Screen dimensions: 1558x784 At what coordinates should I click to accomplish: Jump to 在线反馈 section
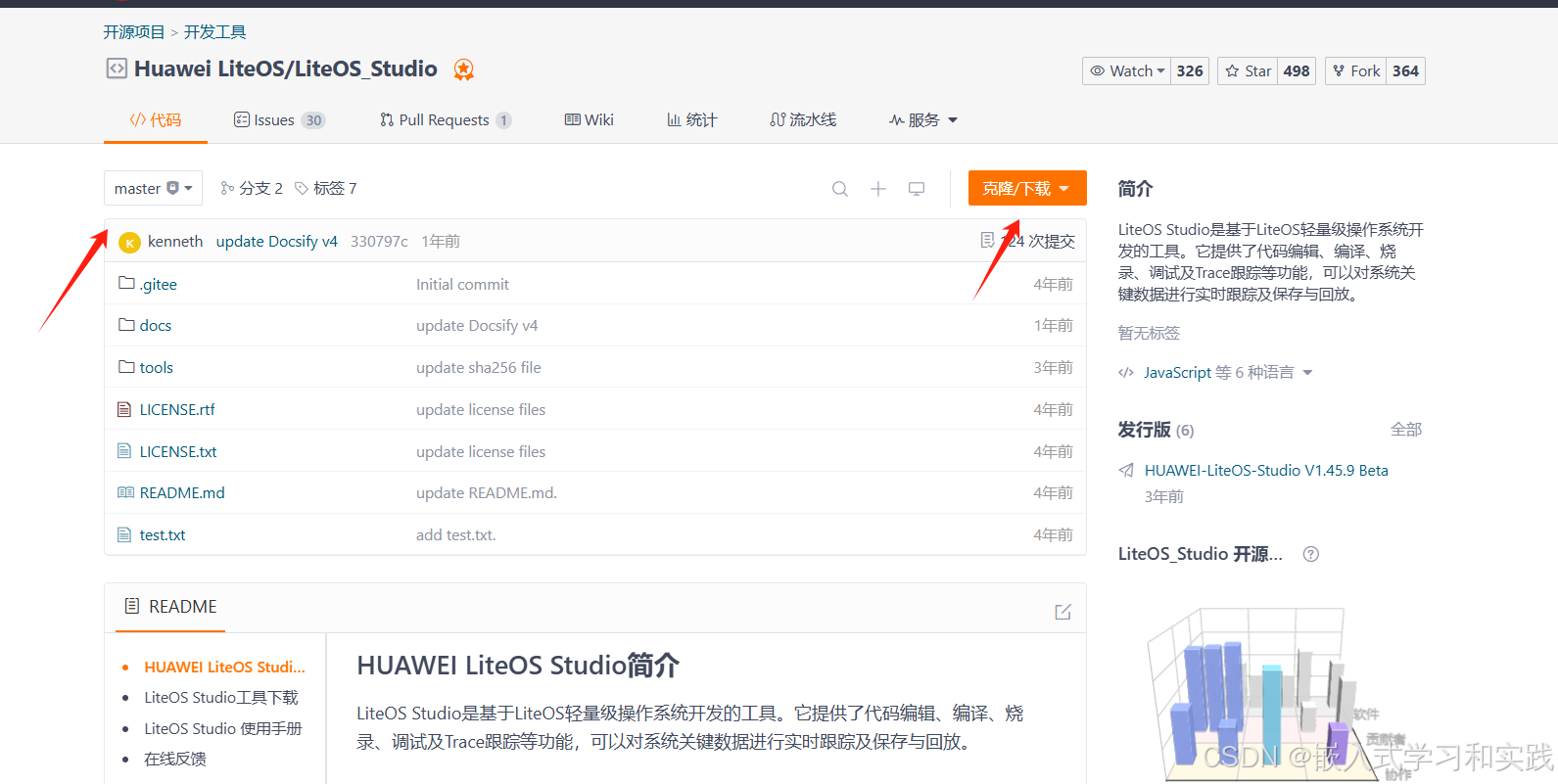[175, 760]
